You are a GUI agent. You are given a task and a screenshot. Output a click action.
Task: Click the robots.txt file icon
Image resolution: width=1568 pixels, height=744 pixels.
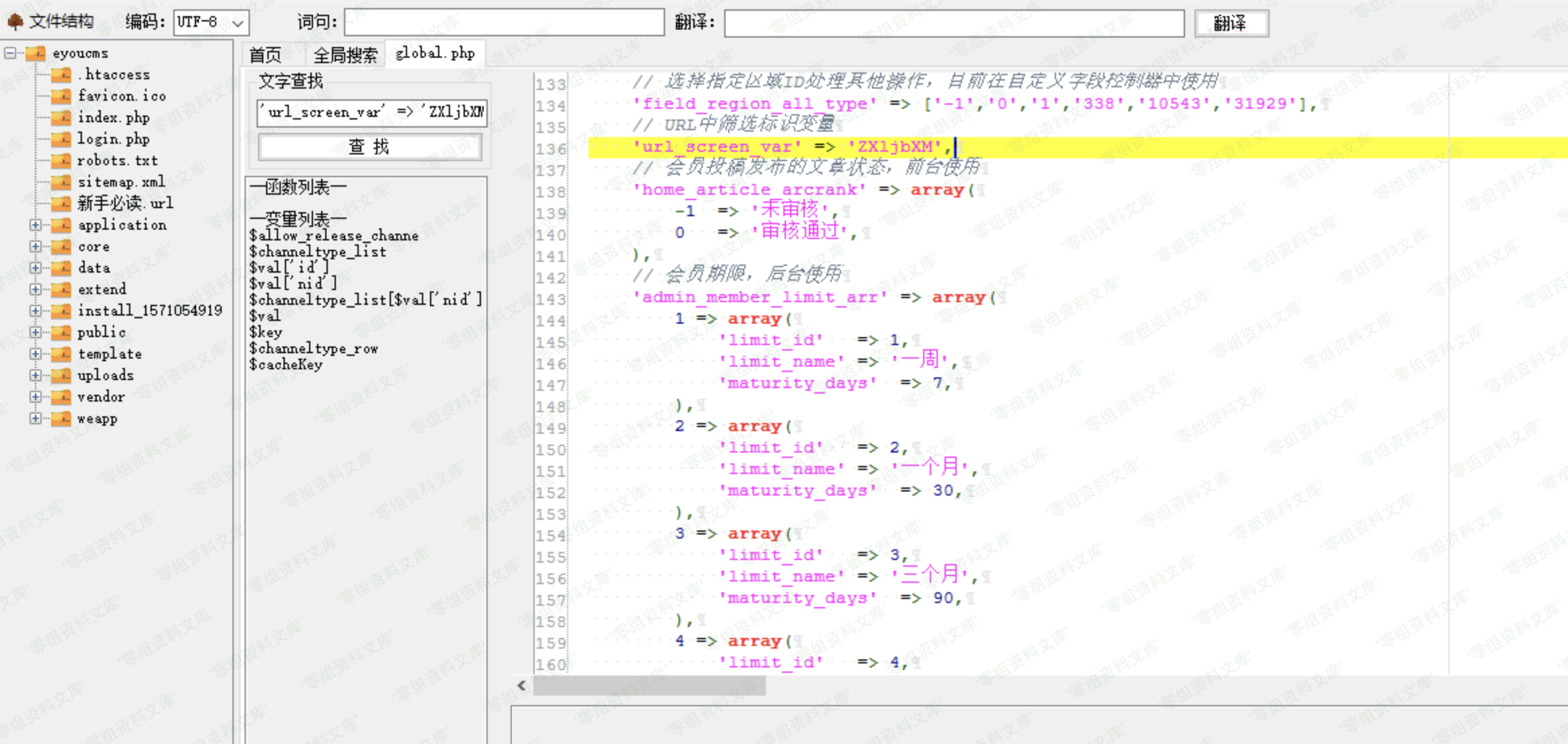click(x=61, y=160)
